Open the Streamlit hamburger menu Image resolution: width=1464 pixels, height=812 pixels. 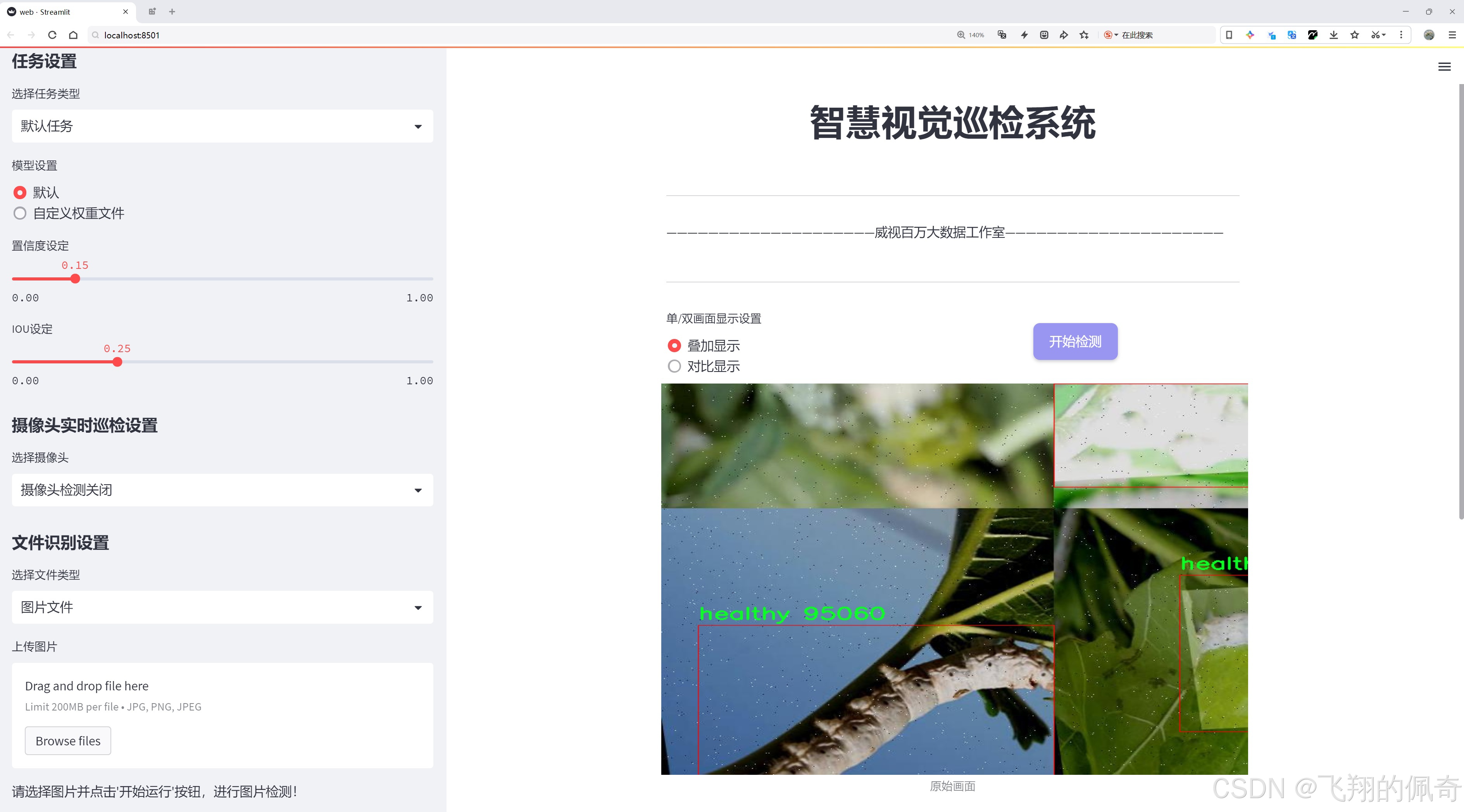pos(1444,66)
